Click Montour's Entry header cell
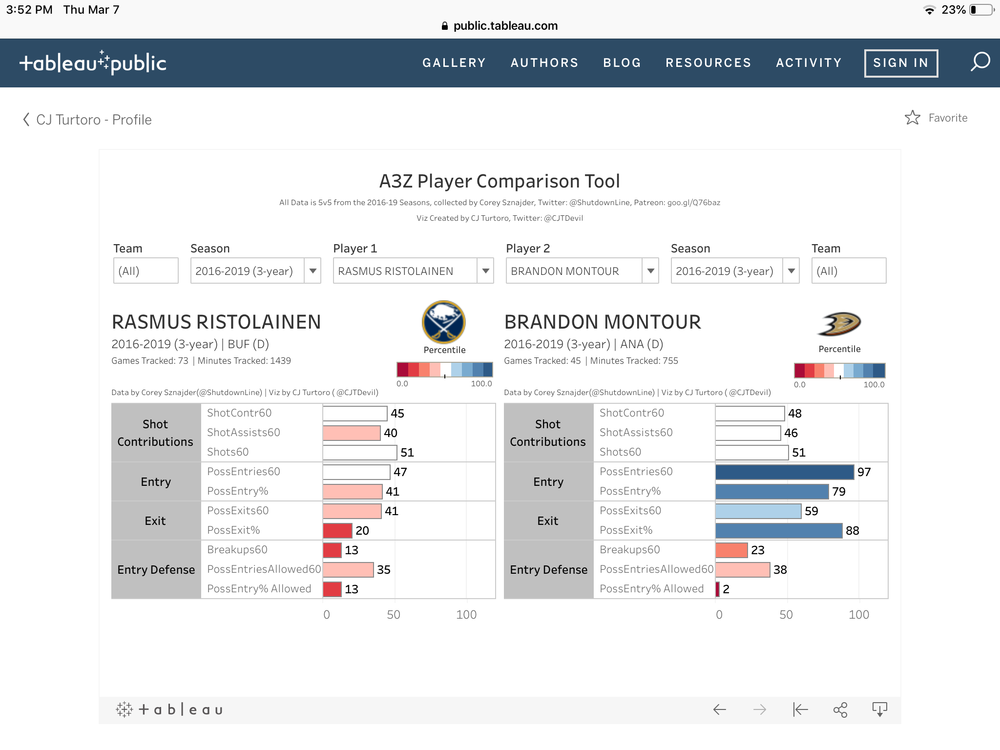 (x=548, y=482)
